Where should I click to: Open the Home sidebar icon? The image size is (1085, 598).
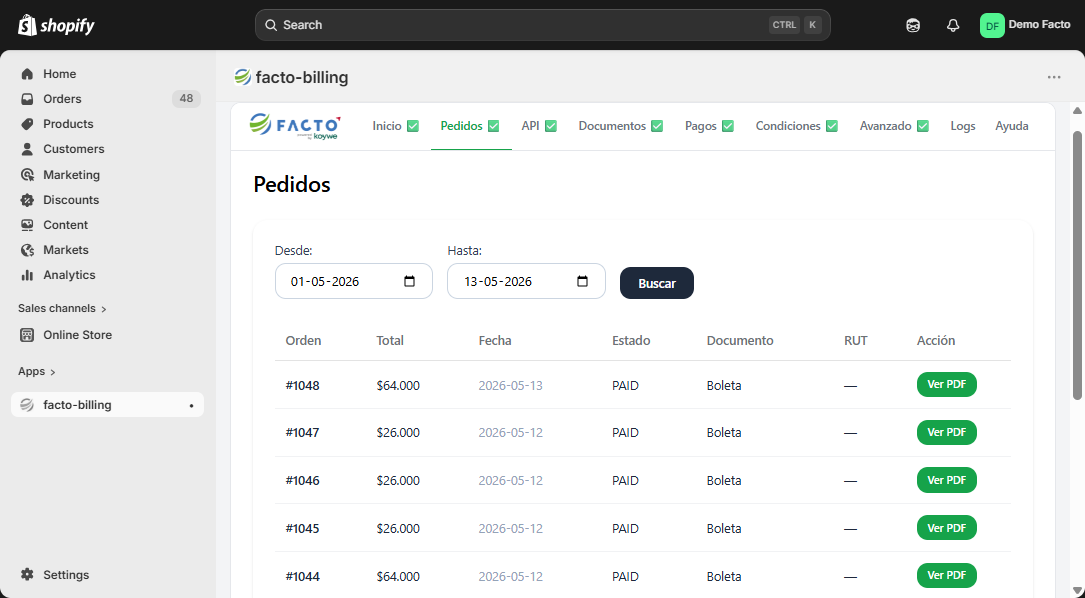point(27,74)
